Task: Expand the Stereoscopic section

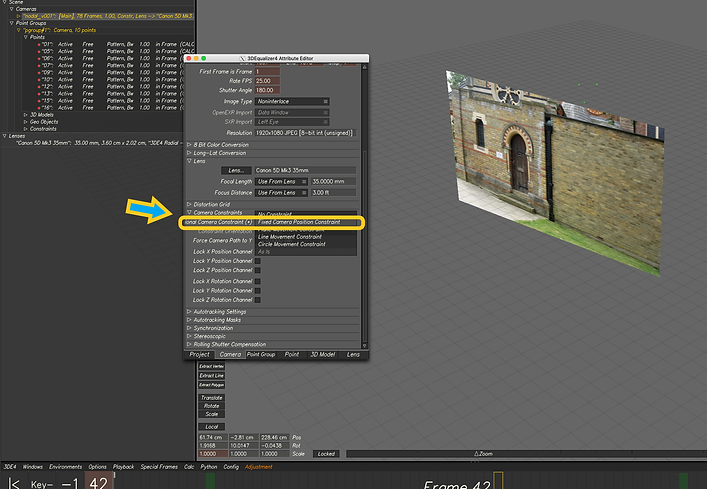Action: [189, 336]
